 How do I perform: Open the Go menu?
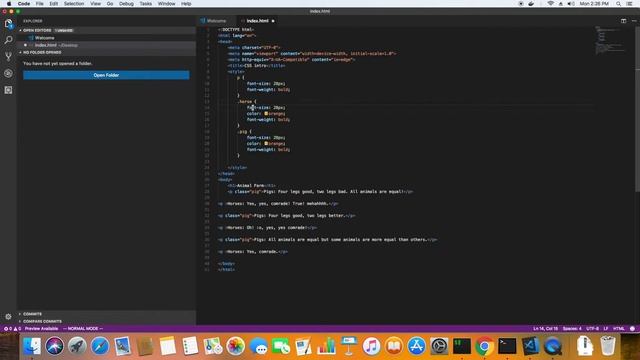click(x=110, y=4)
